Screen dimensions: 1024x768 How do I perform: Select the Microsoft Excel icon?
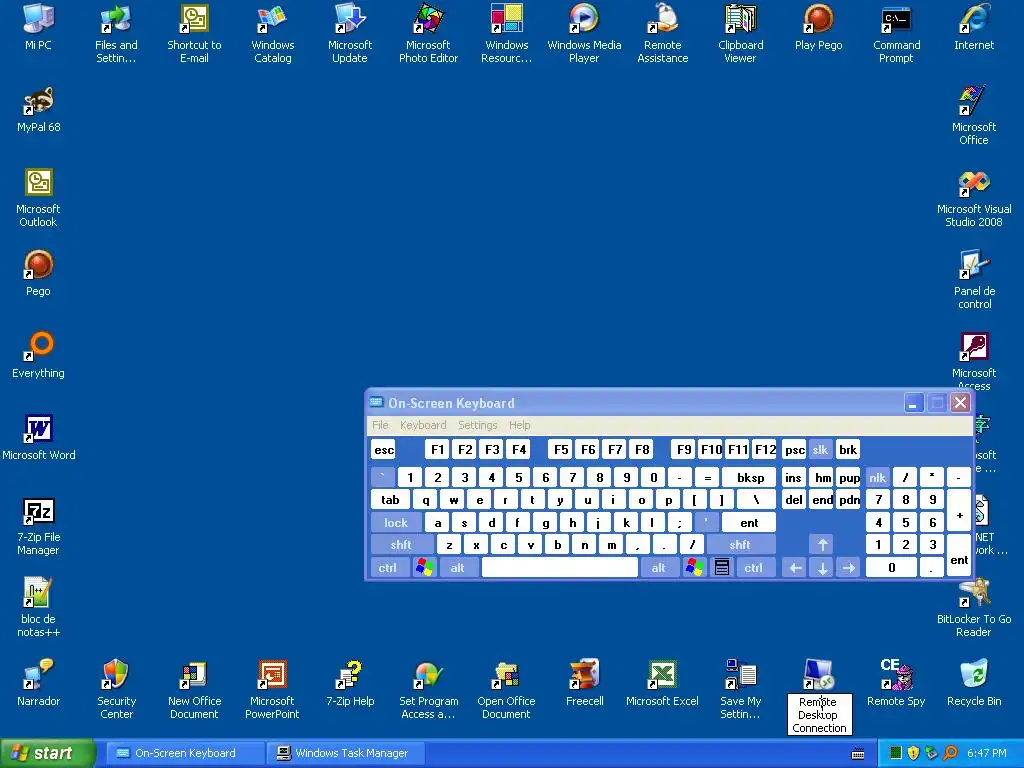pos(662,676)
